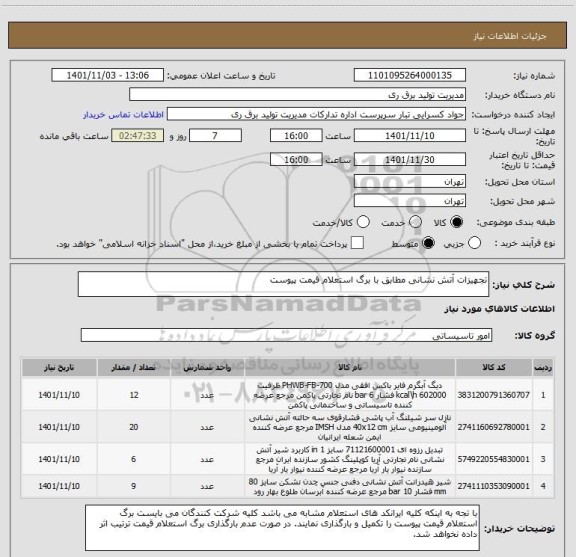The height and width of the screenshot is (557, 576).
Task: Click the quantity 9 cell in row 4
Action: click(134, 486)
